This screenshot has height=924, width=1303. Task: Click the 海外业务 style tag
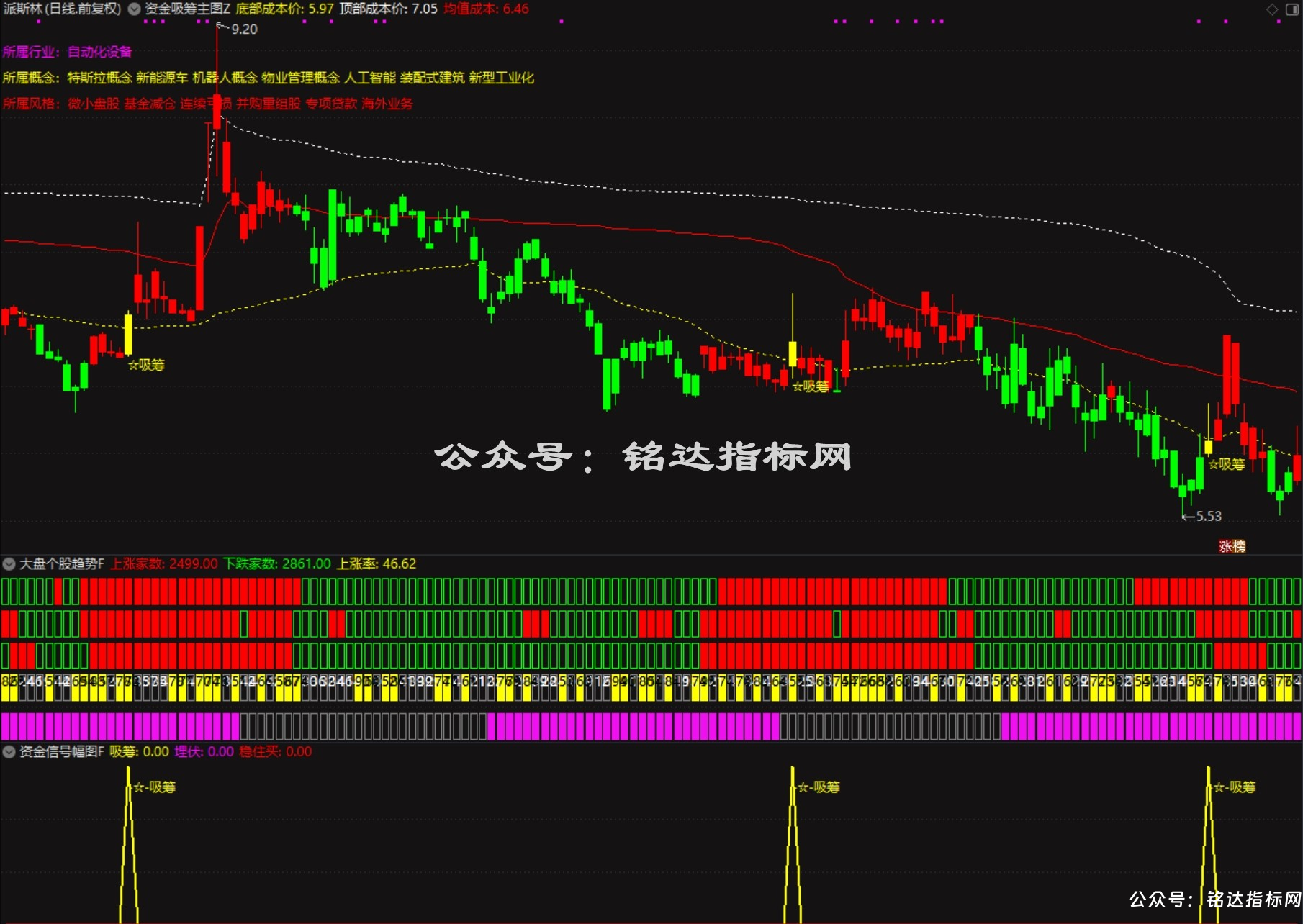[x=387, y=104]
